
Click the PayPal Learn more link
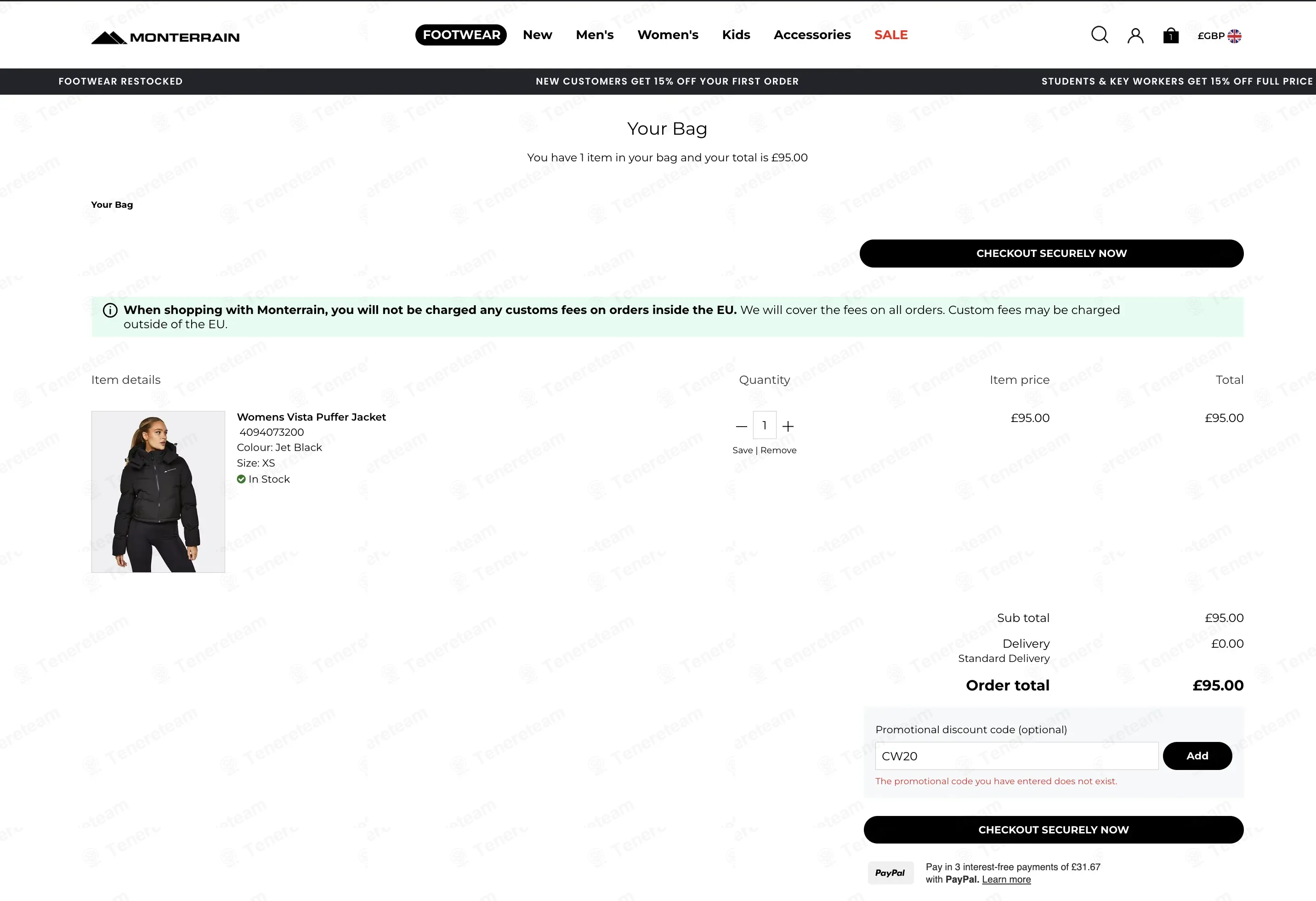pos(1006,880)
